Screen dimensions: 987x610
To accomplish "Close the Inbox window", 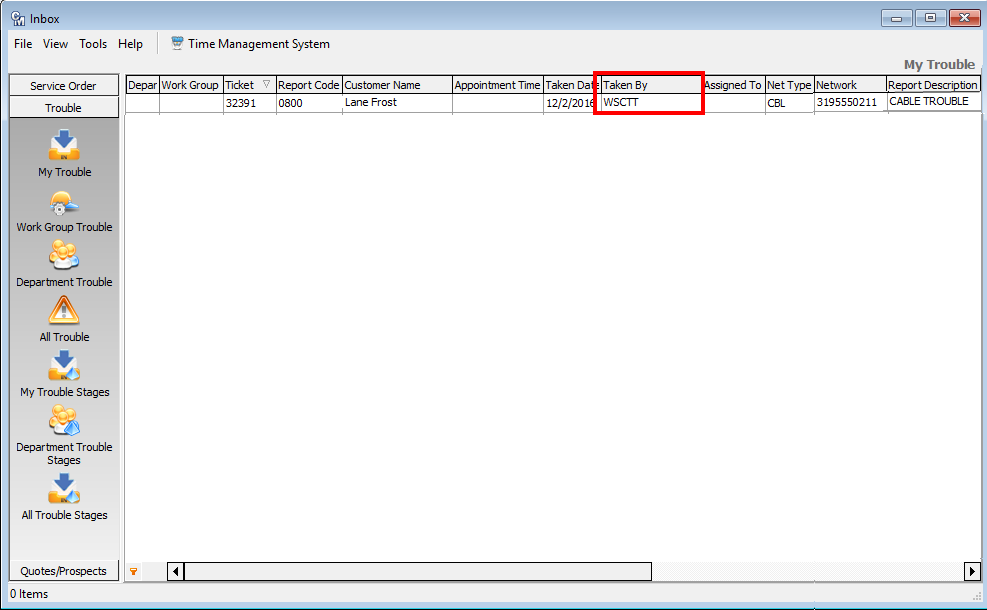I will pos(964,18).
